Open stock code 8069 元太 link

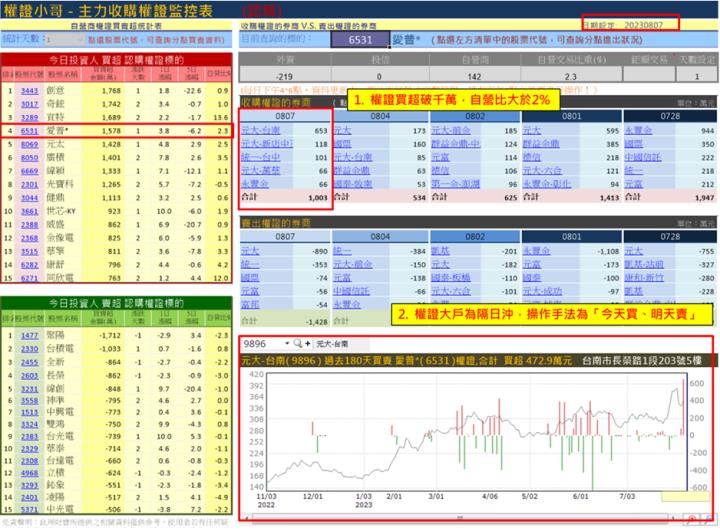click(29, 144)
